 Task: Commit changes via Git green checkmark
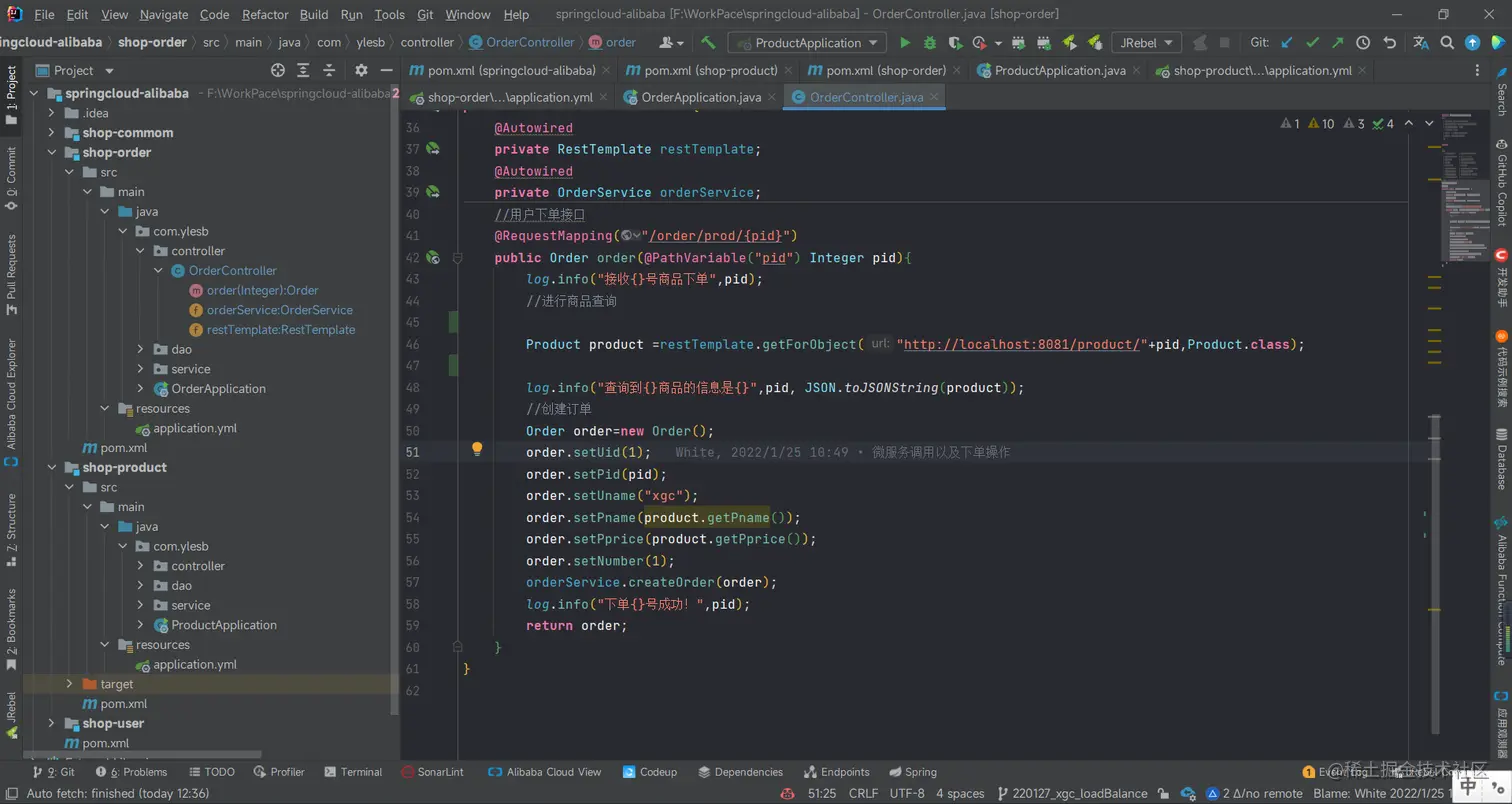(1312, 43)
